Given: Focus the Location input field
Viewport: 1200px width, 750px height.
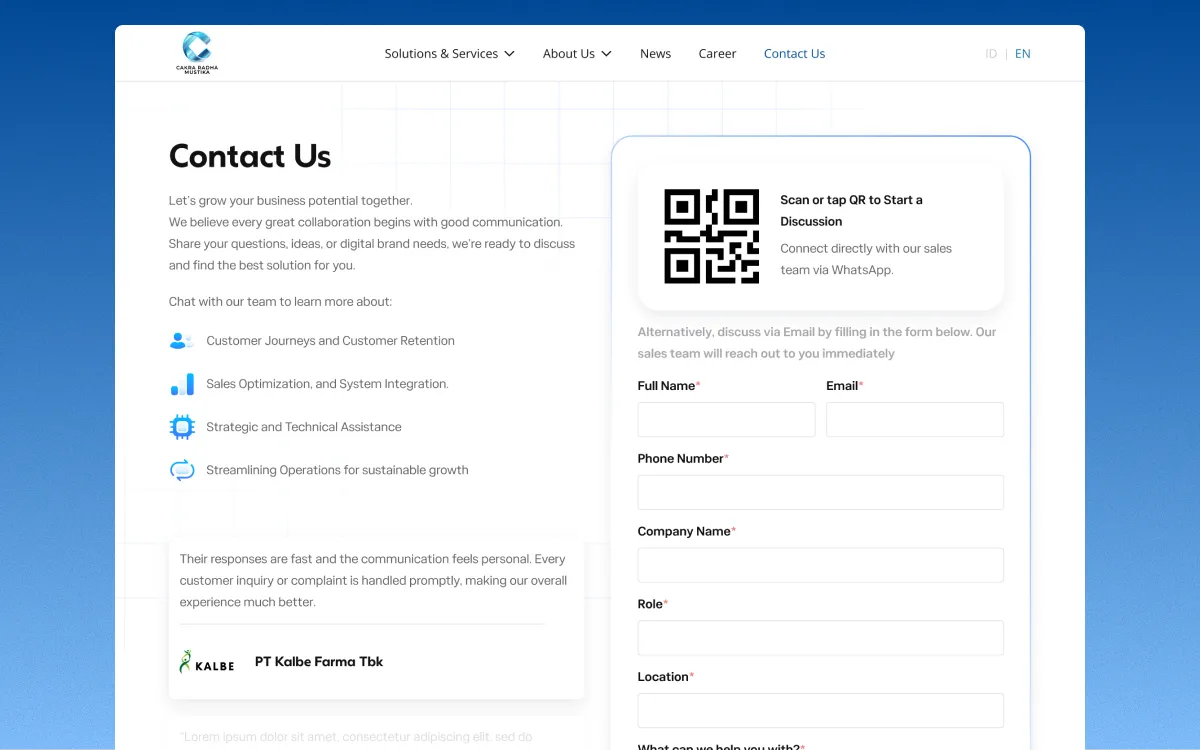Looking at the screenshot, I should [821, 711].
